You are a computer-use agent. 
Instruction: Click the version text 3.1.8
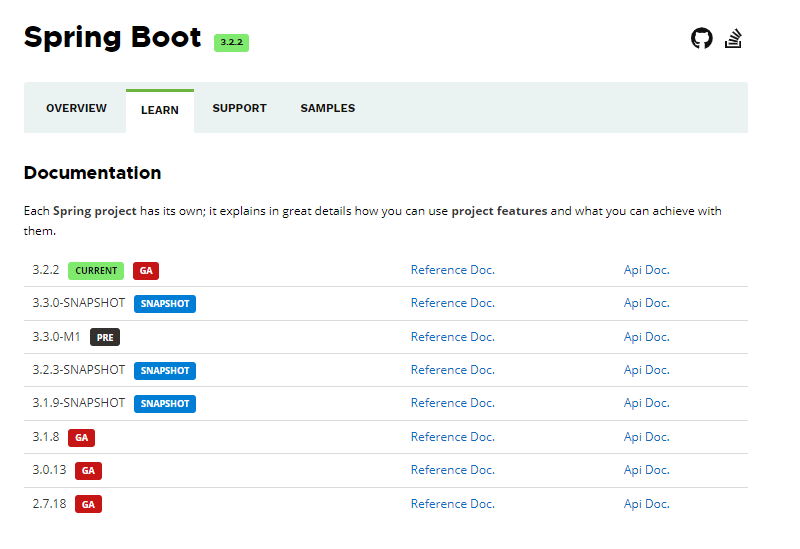coord(46,437)
